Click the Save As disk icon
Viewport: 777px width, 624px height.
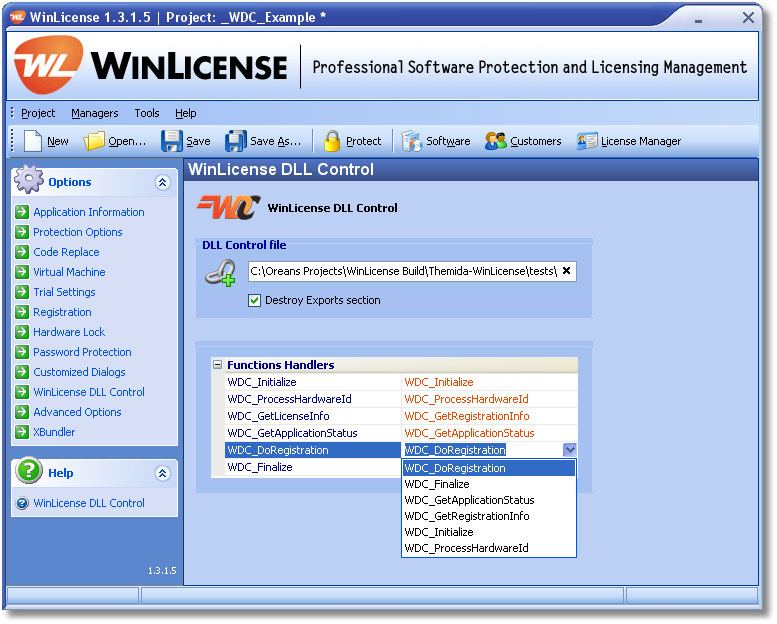click(236, 141)
